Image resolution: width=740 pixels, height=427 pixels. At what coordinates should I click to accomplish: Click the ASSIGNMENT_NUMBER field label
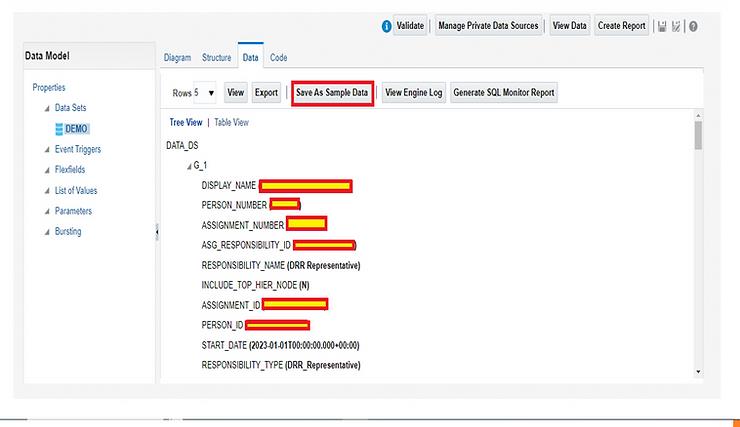[x=243, y=225]
